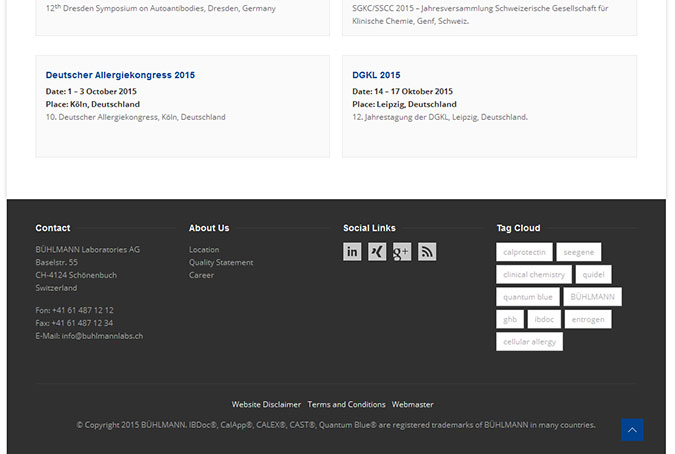Viewport: 675px width, 454px height.
Task: Select the seegene tag
Action: [579, 252]
